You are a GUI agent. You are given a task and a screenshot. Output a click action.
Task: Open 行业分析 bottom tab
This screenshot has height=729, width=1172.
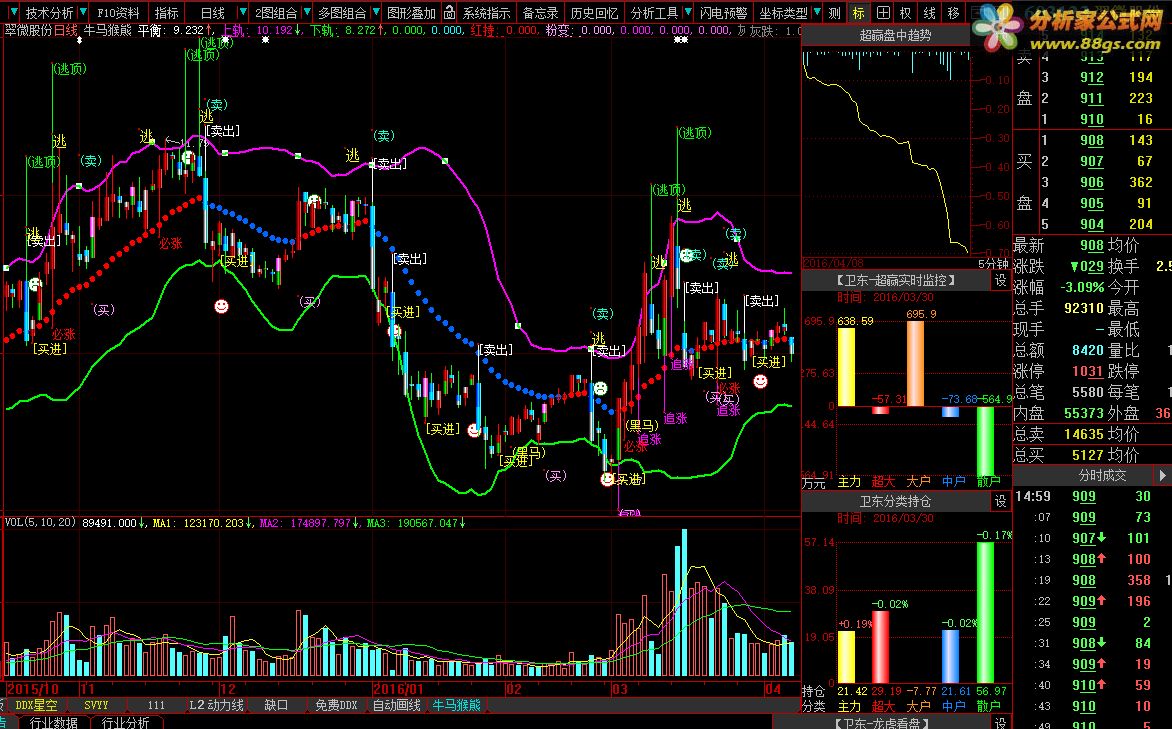click(125, 722)
